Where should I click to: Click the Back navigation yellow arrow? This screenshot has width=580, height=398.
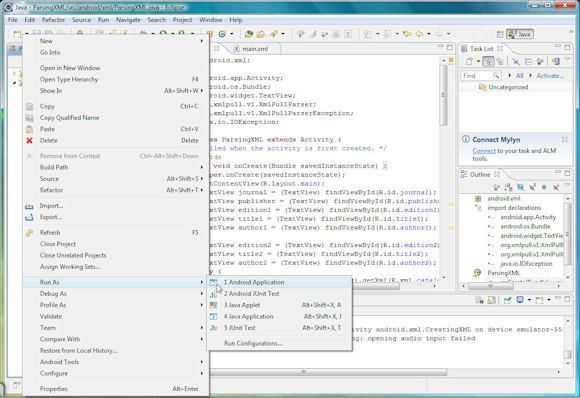point(419,34)
